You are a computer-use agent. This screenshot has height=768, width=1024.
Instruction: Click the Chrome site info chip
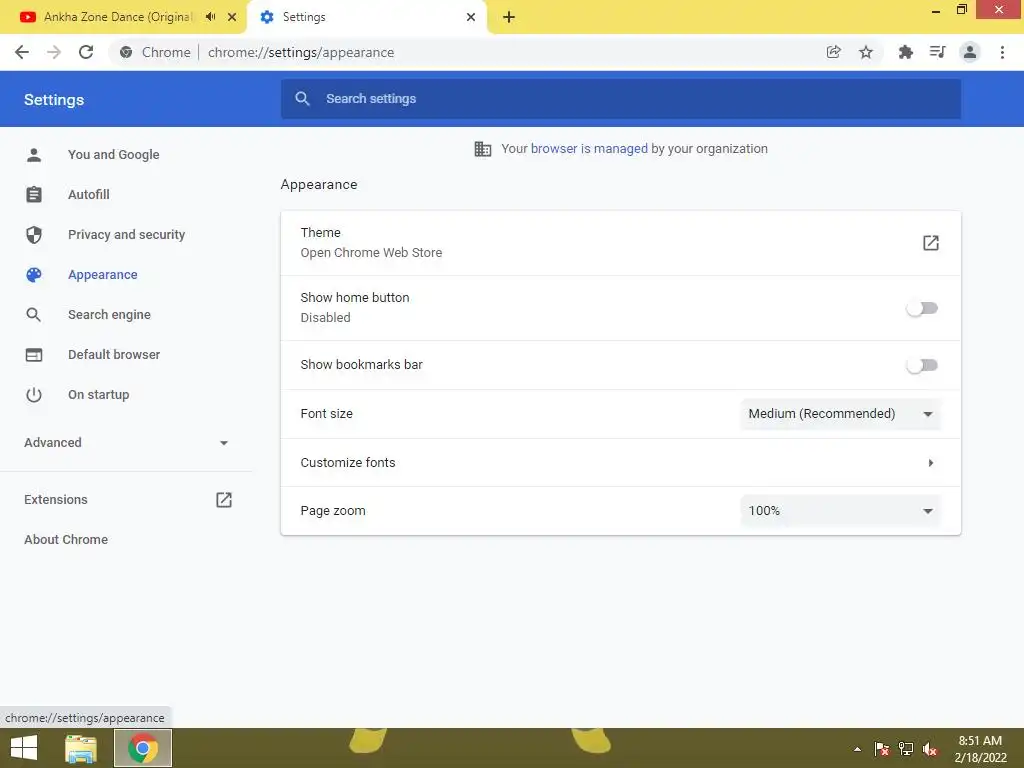[155, 52]
